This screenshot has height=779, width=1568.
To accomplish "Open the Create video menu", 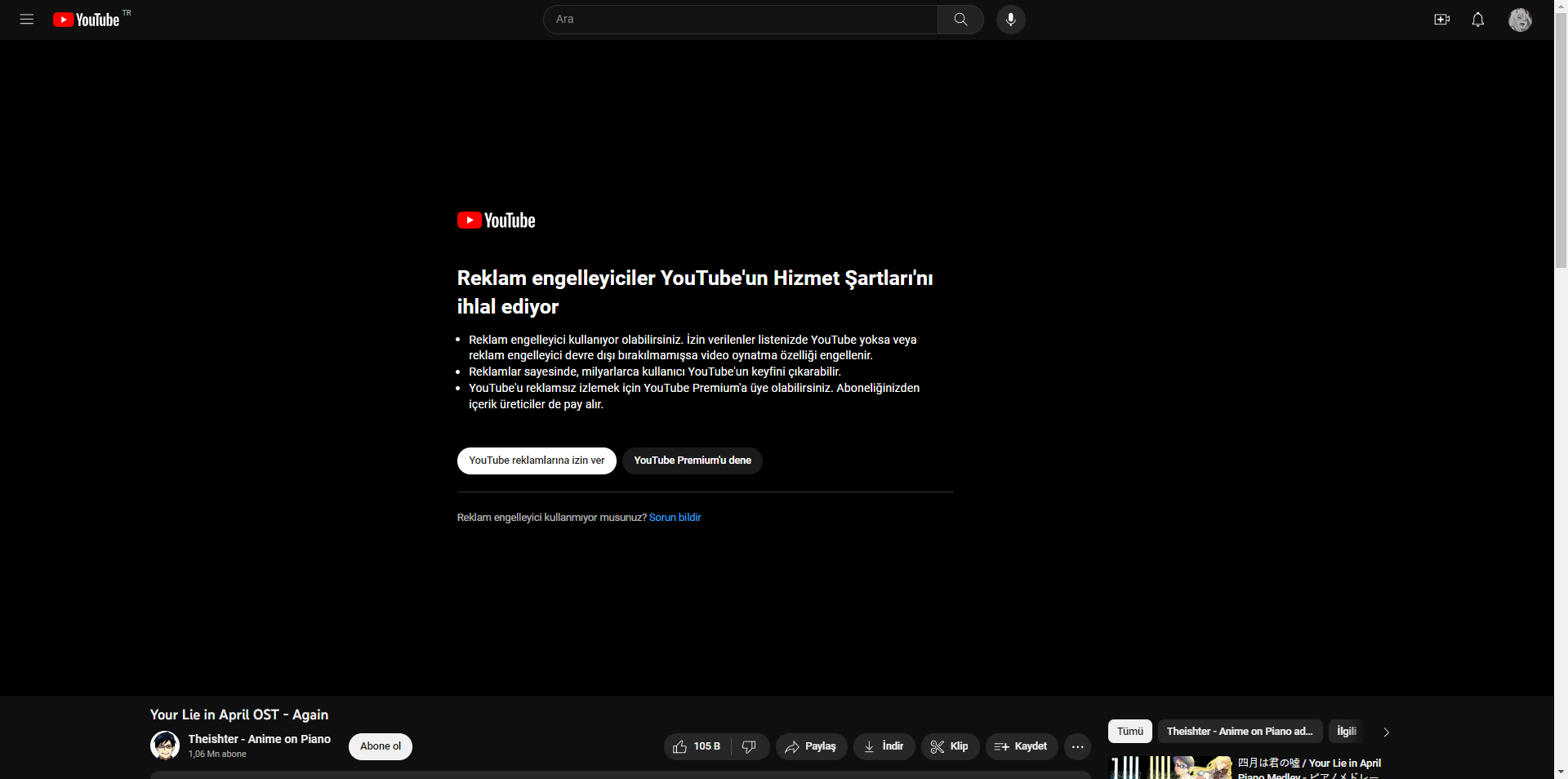I will [1442, 20].
